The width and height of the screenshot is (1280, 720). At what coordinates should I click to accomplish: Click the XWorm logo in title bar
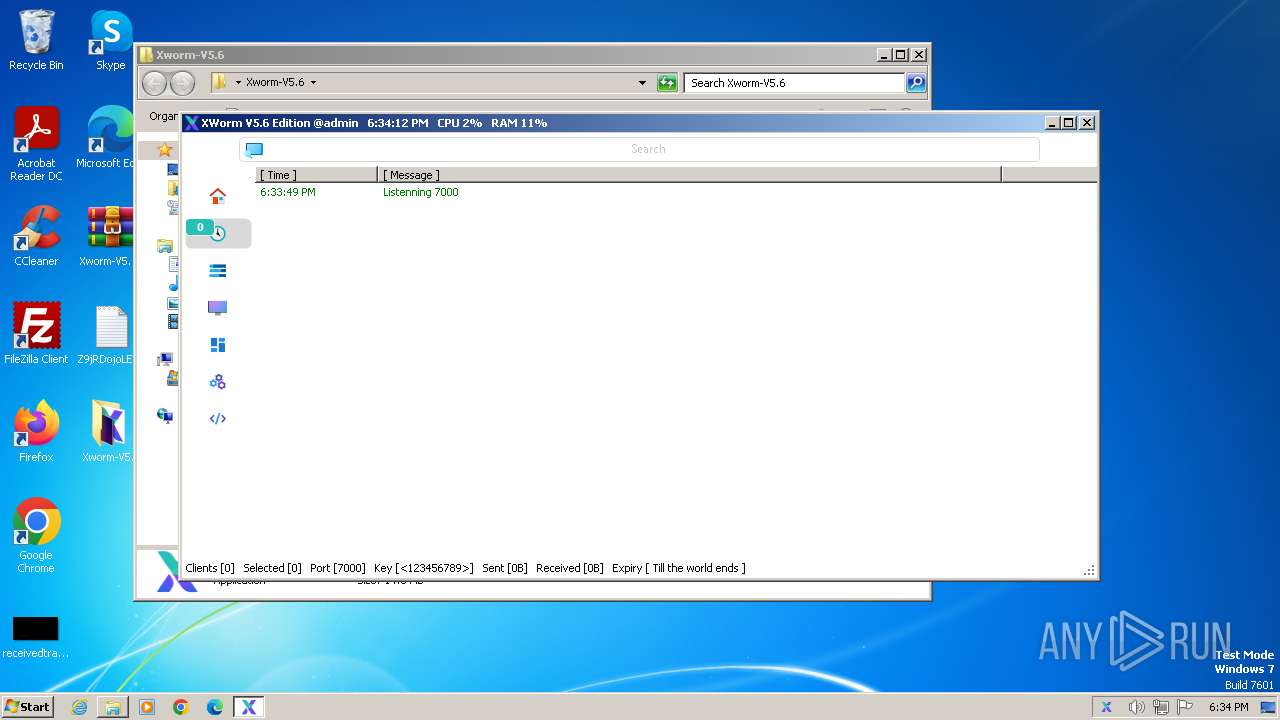[191, 123]
